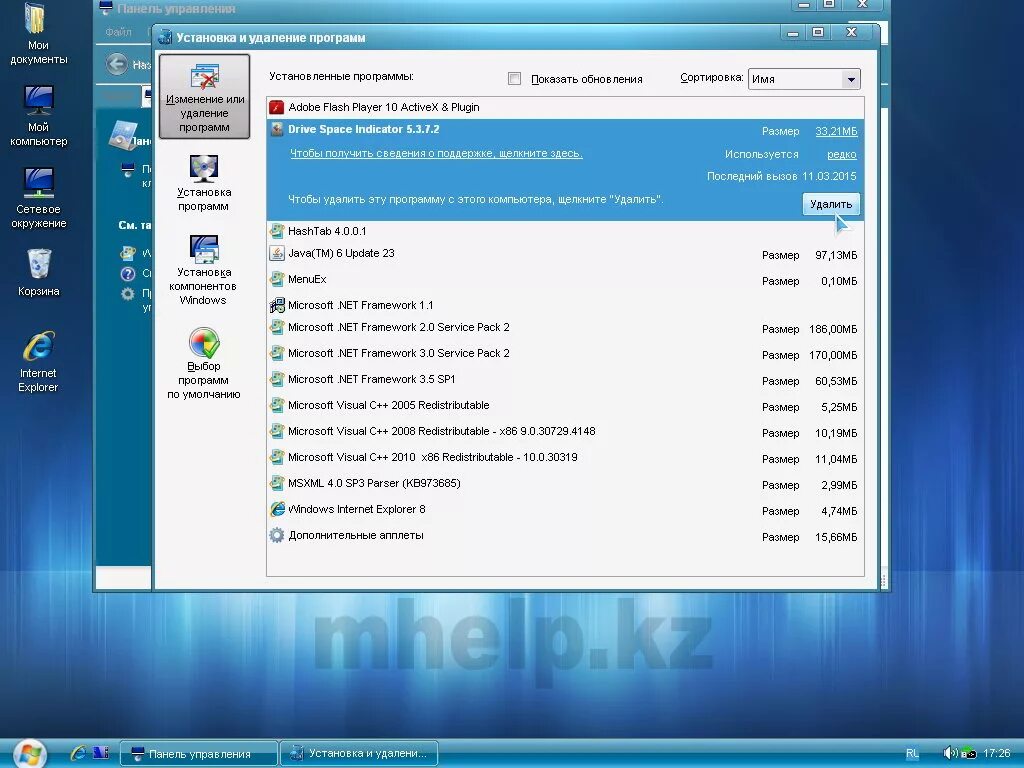Click size value 186,00МБ
1024x768 pixels.
833,329
